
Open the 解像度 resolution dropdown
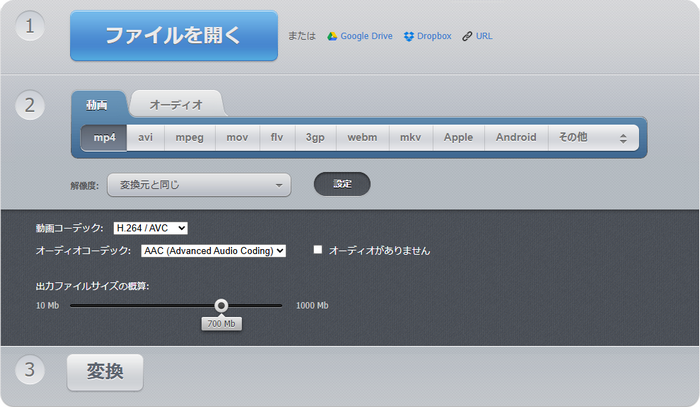point(199,185)
